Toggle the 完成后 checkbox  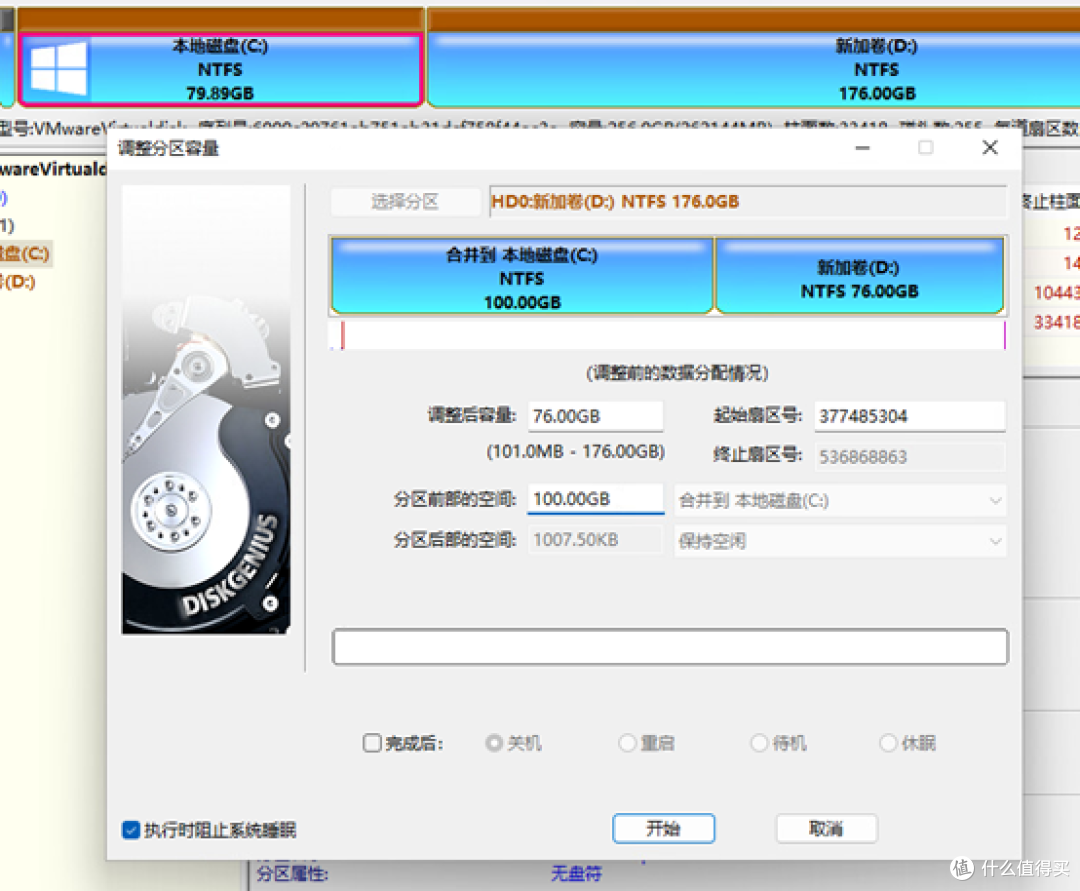point(372,743)
